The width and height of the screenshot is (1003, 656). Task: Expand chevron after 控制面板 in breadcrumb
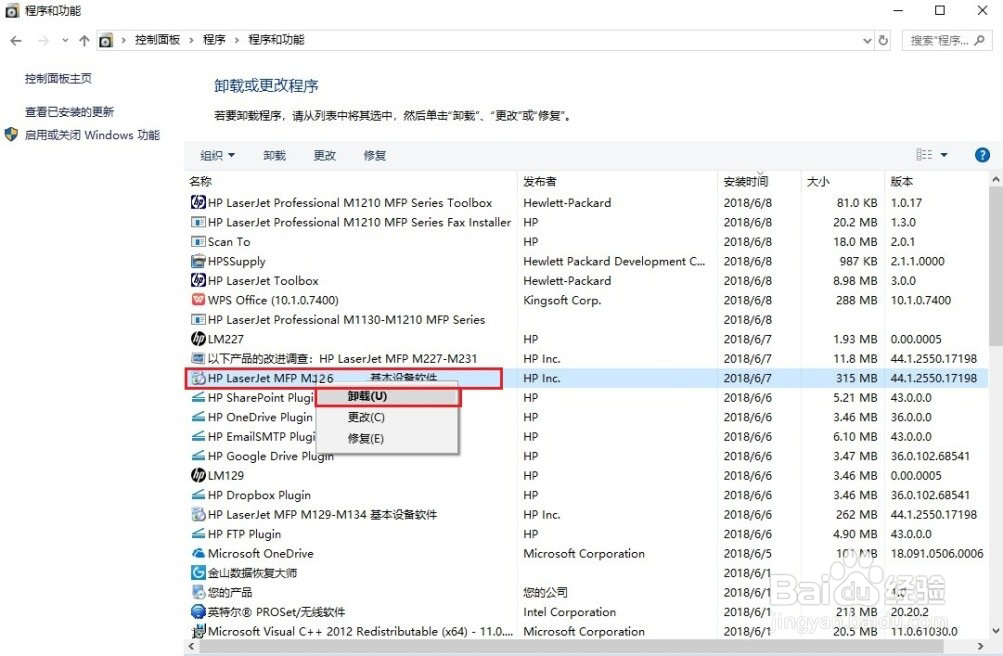point(191,40)
